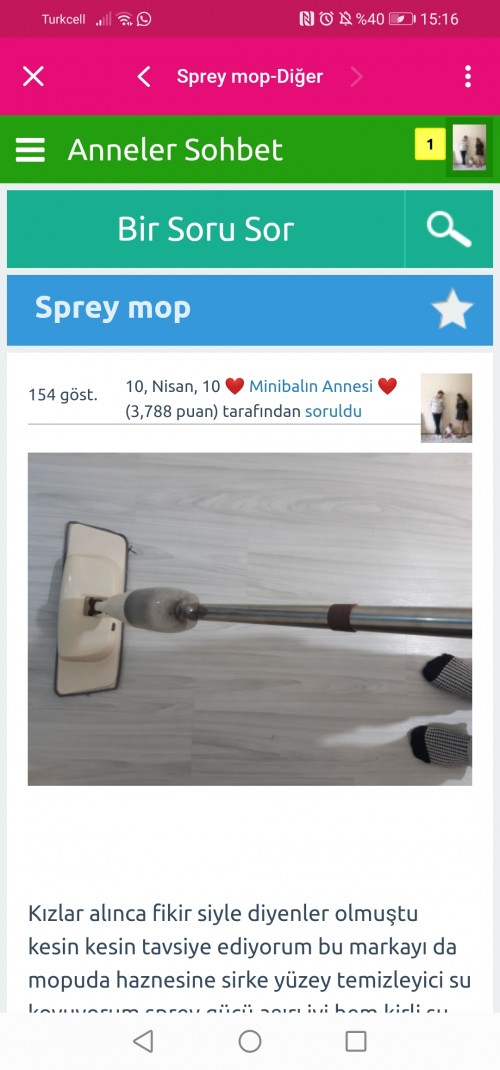Tap the Sprey mop question title
Image resolution: width=500 pixels, height=1070 pixels.
click(113, 308)
